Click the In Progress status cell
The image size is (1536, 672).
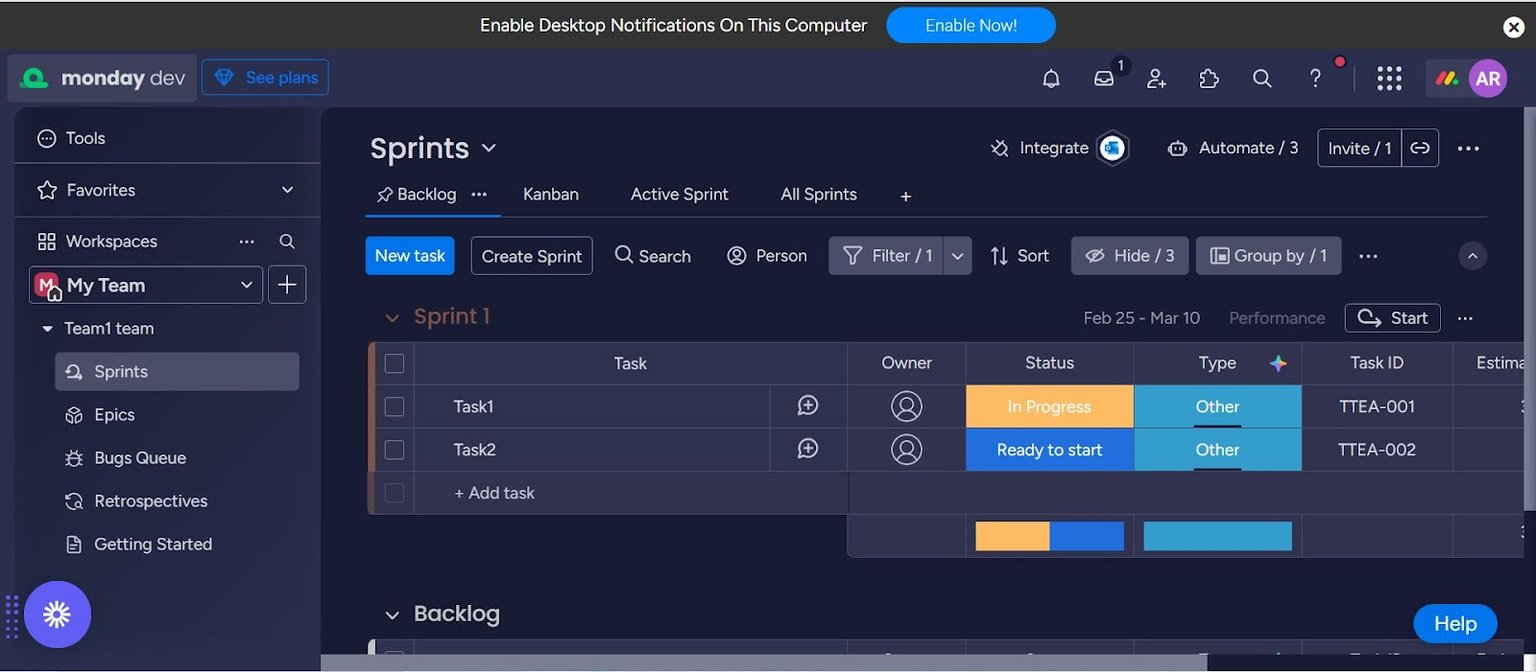1050,406
